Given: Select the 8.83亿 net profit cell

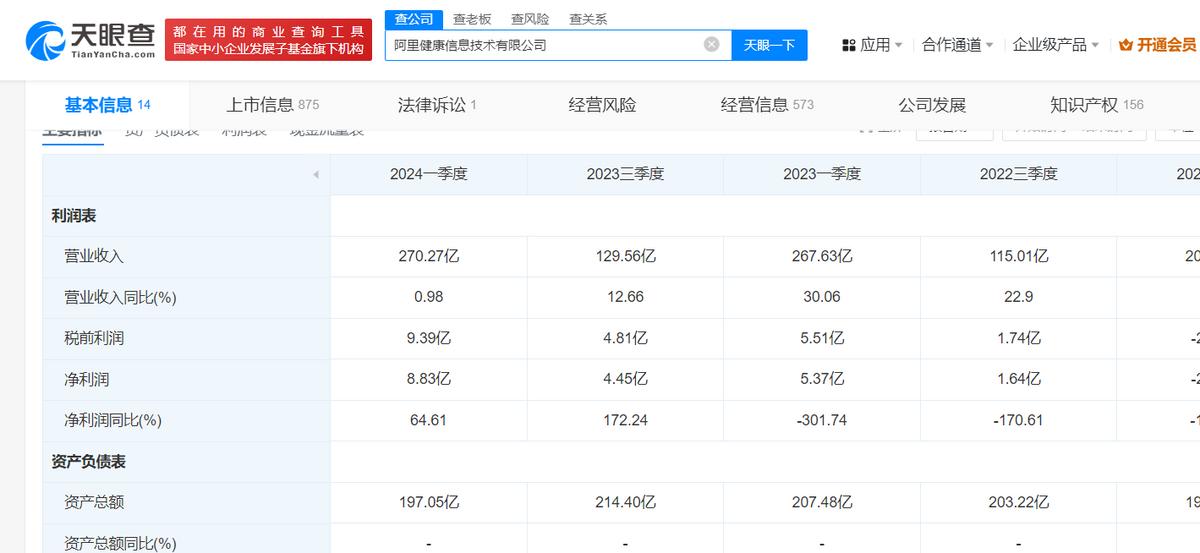Looking at the screenshot, I should point(428,379).
